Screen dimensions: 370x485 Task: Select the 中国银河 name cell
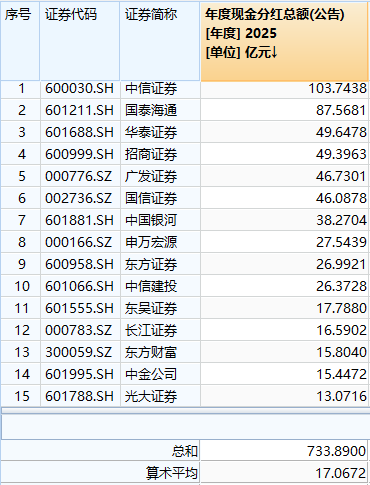point(160,220)
